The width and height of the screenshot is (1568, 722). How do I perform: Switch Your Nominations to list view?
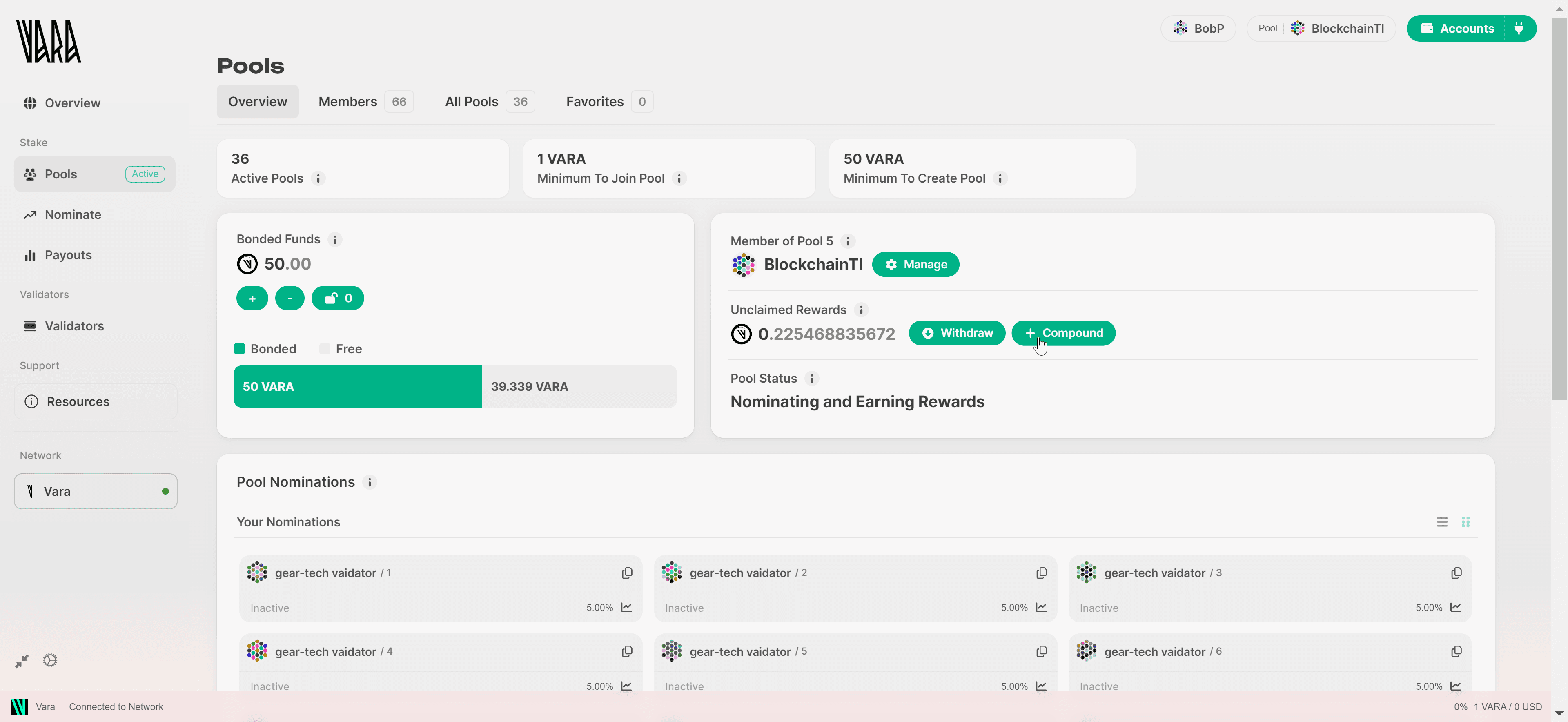click(x=1442, y=522)
